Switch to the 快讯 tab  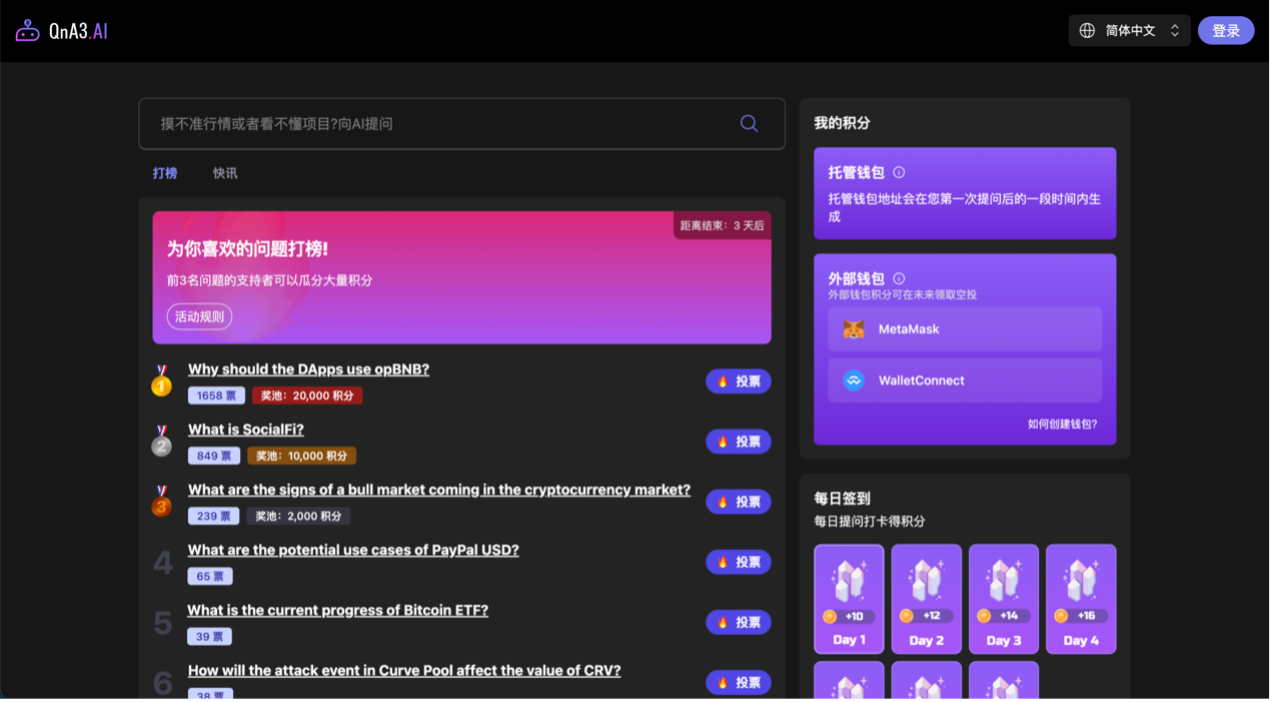tap(225, 173)
